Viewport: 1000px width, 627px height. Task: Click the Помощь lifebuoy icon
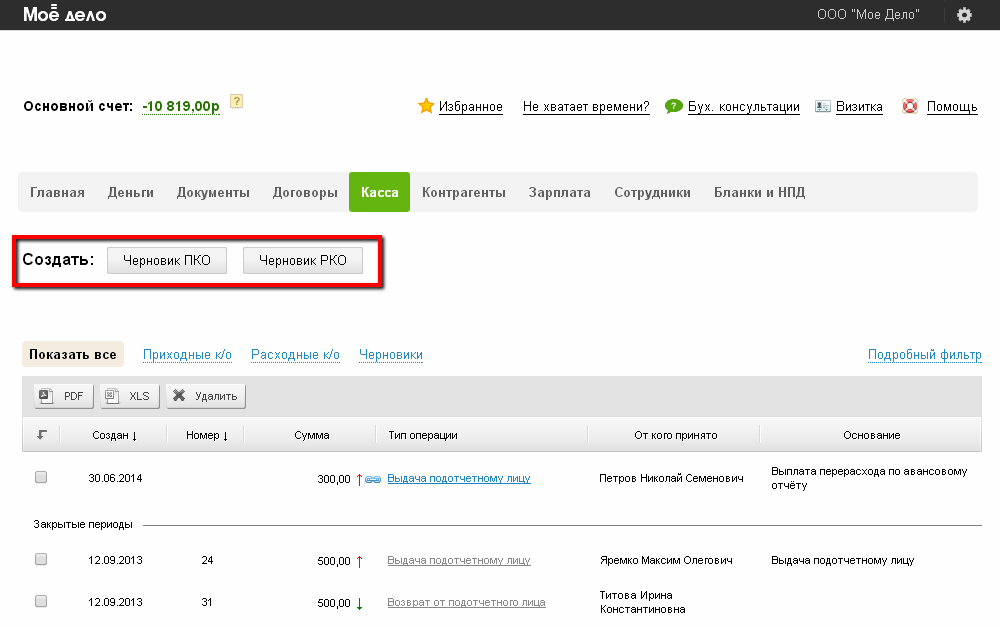click(910, 106)
